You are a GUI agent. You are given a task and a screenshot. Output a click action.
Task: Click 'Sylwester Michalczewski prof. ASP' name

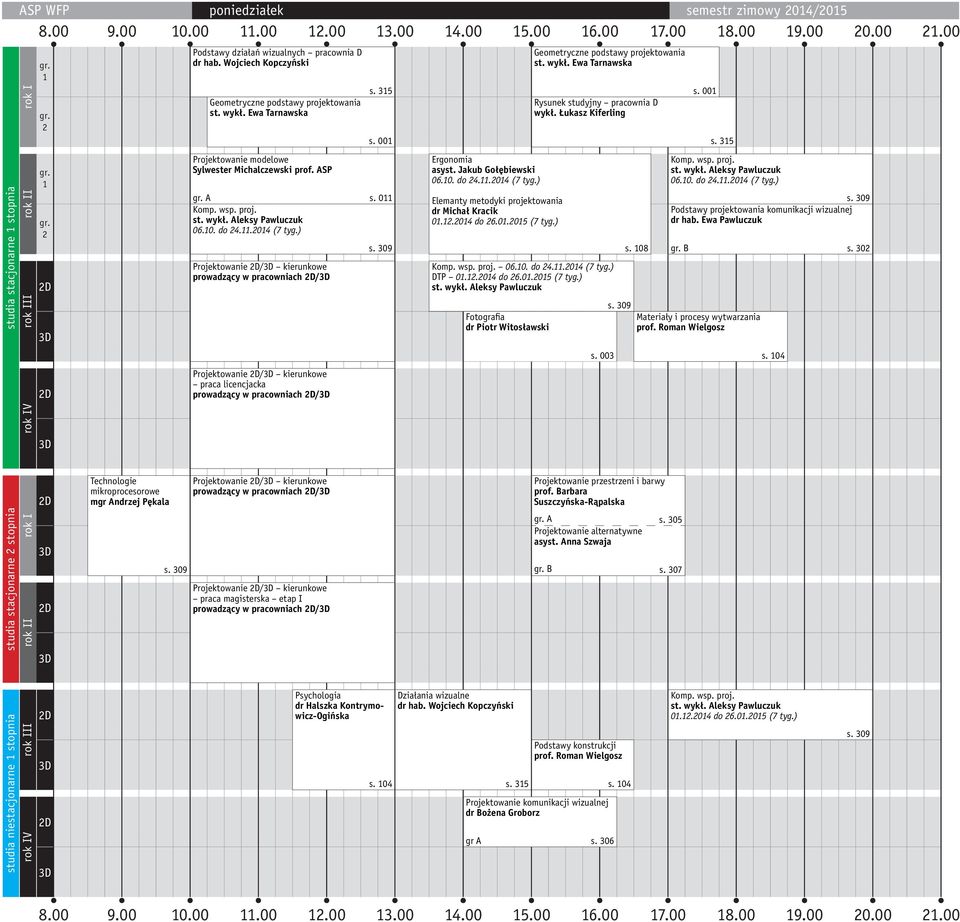(x=262, y=170)
